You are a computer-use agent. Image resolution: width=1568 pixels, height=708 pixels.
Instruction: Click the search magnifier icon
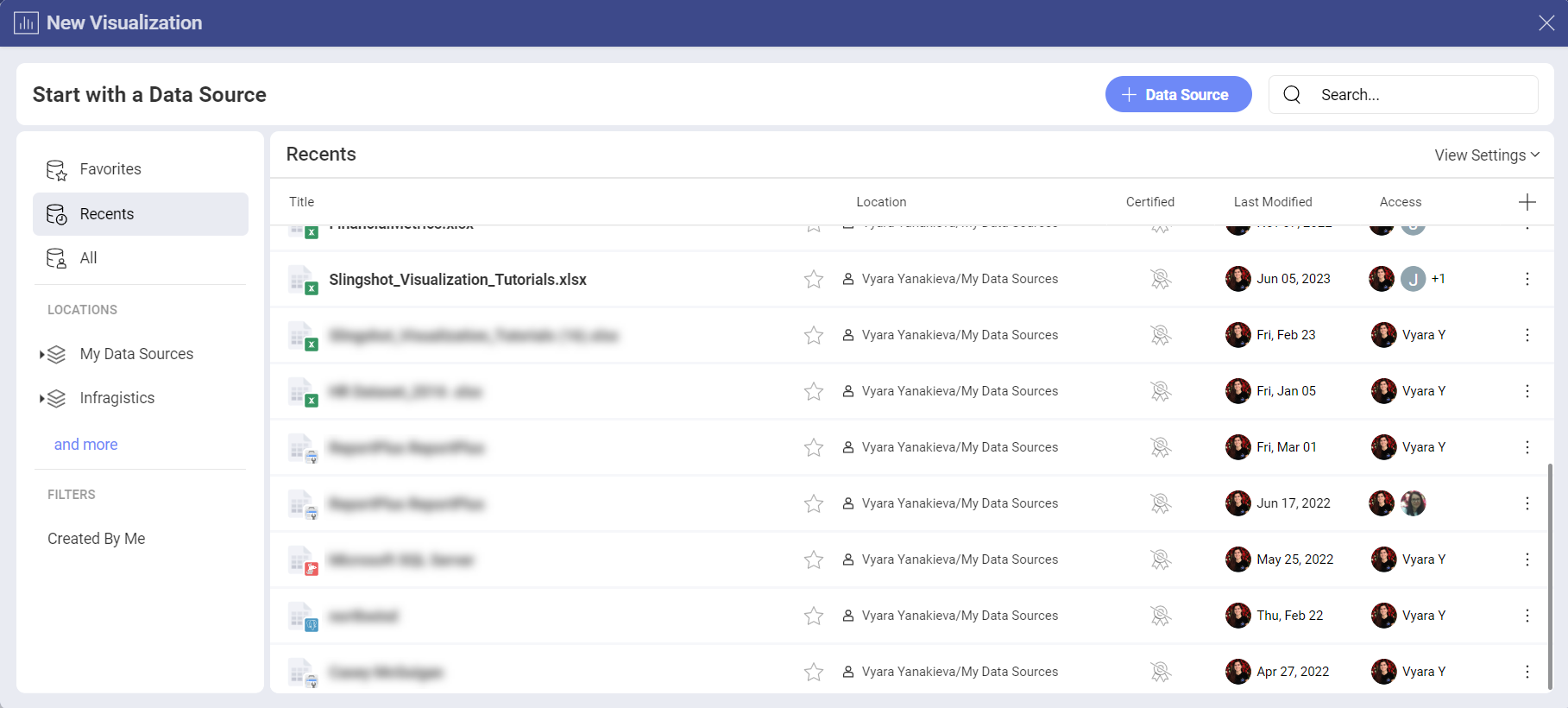(1292, 94)
